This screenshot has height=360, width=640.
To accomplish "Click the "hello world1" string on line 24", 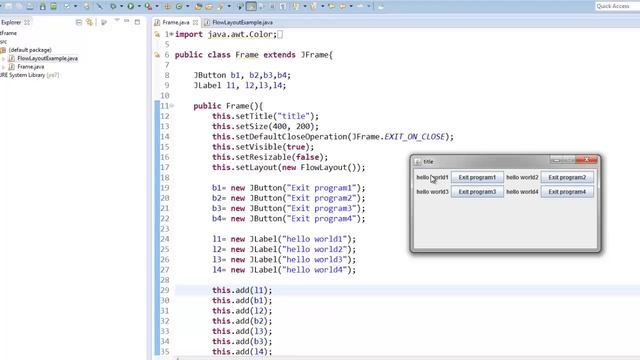I will click(315, 239).
